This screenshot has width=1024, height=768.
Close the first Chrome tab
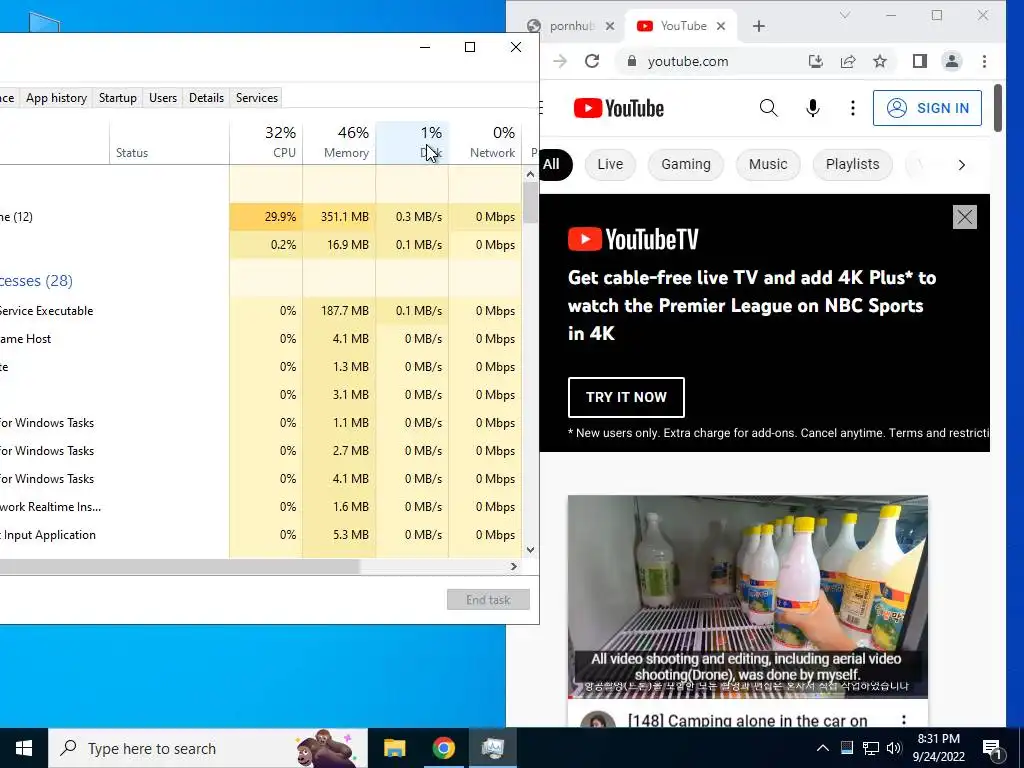tap(609, 26)
